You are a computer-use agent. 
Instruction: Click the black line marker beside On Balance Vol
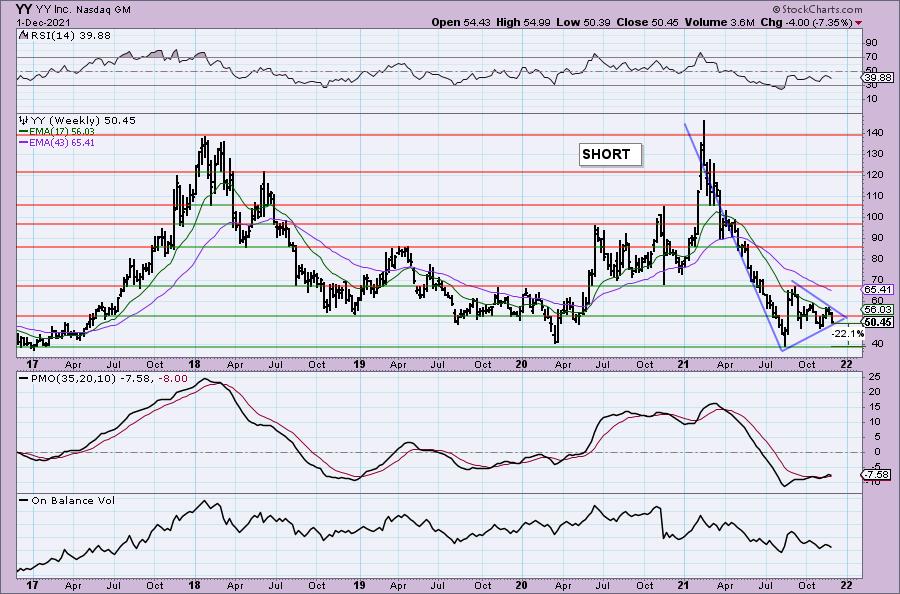[24, 500]
